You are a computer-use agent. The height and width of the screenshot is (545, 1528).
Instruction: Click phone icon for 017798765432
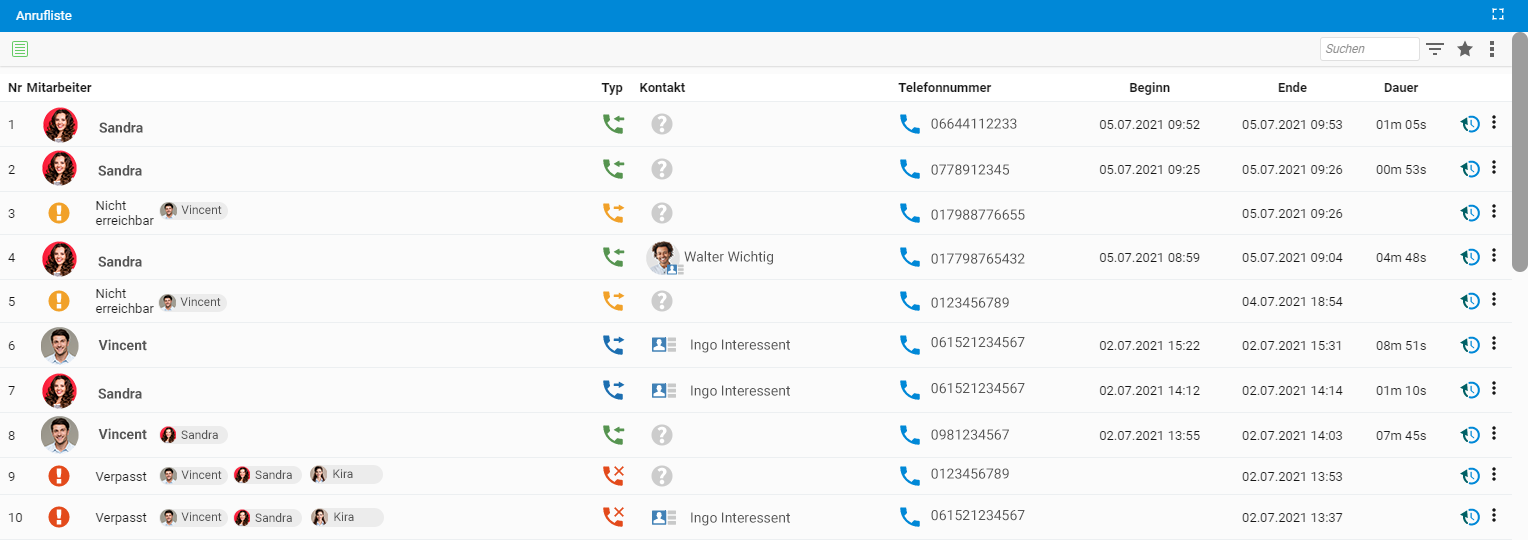pyautogui.click(x=909, y=257)
